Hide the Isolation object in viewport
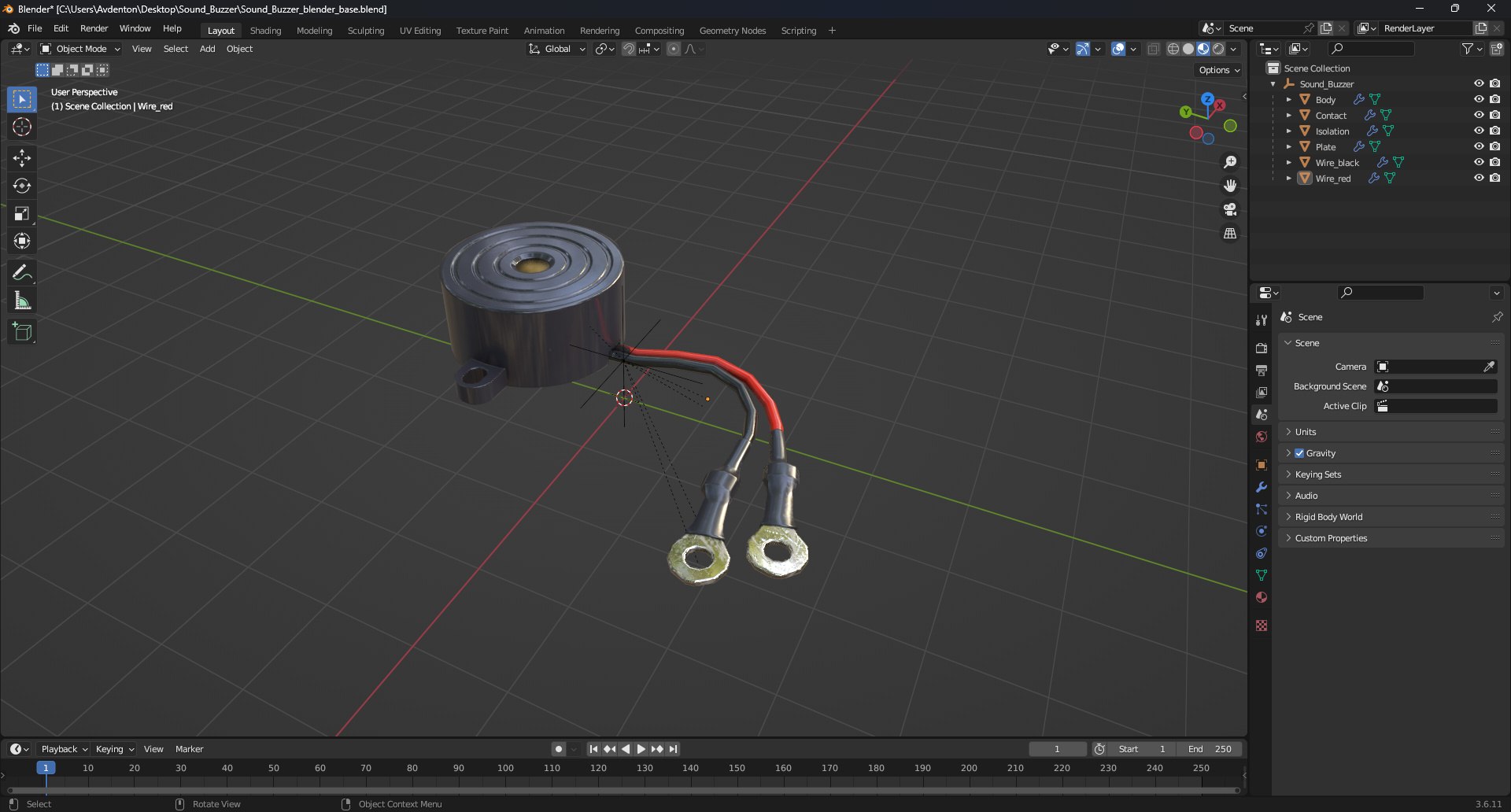1511x812 pixels. click(x=1479, y=131)
